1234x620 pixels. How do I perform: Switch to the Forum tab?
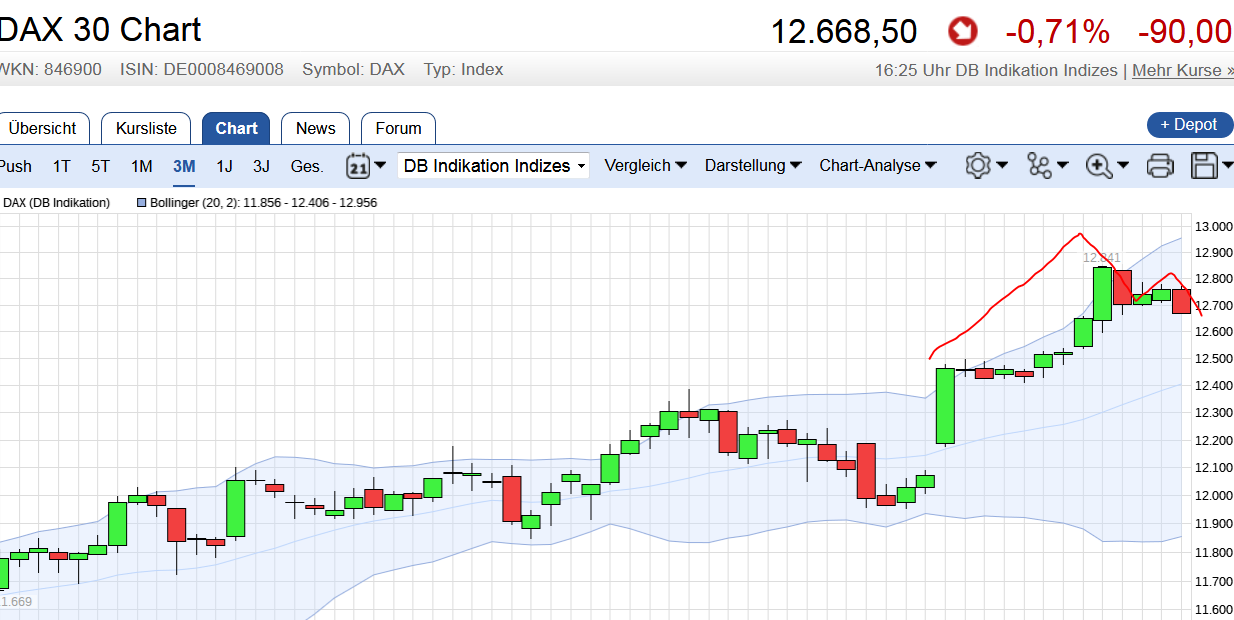point(398,128)
